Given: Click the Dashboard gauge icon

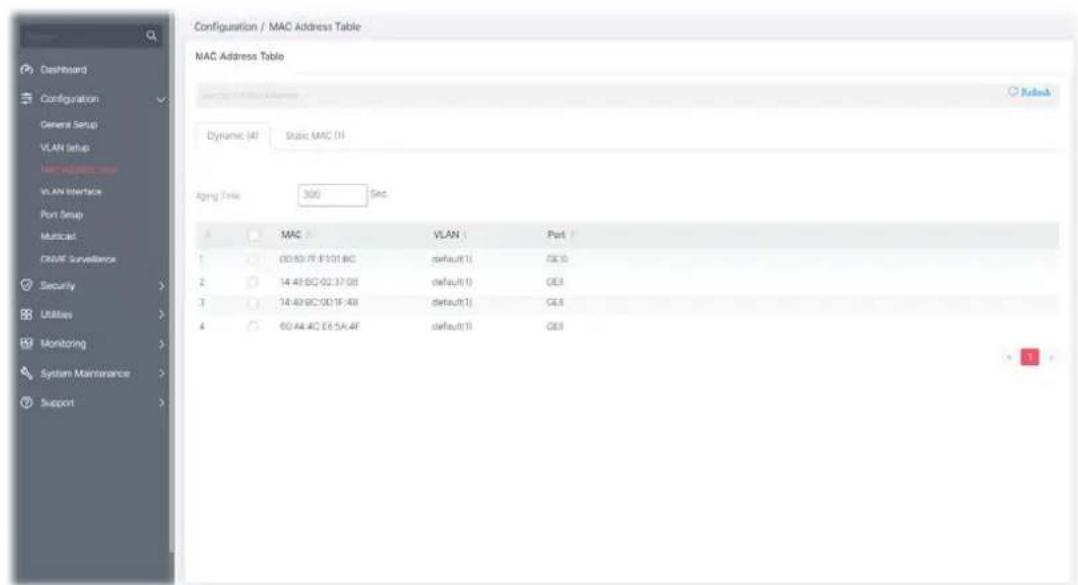Looking at the screenshot, I should pyautogui.click(x=27, y=69).
